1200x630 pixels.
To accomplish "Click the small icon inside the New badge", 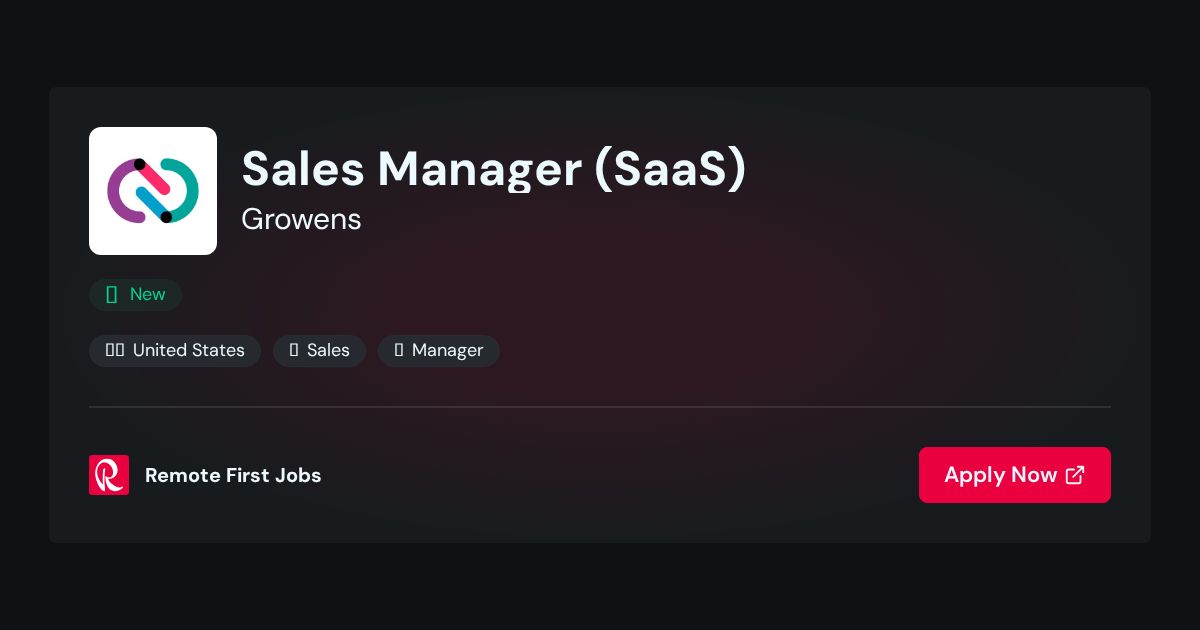I will 112,294.
